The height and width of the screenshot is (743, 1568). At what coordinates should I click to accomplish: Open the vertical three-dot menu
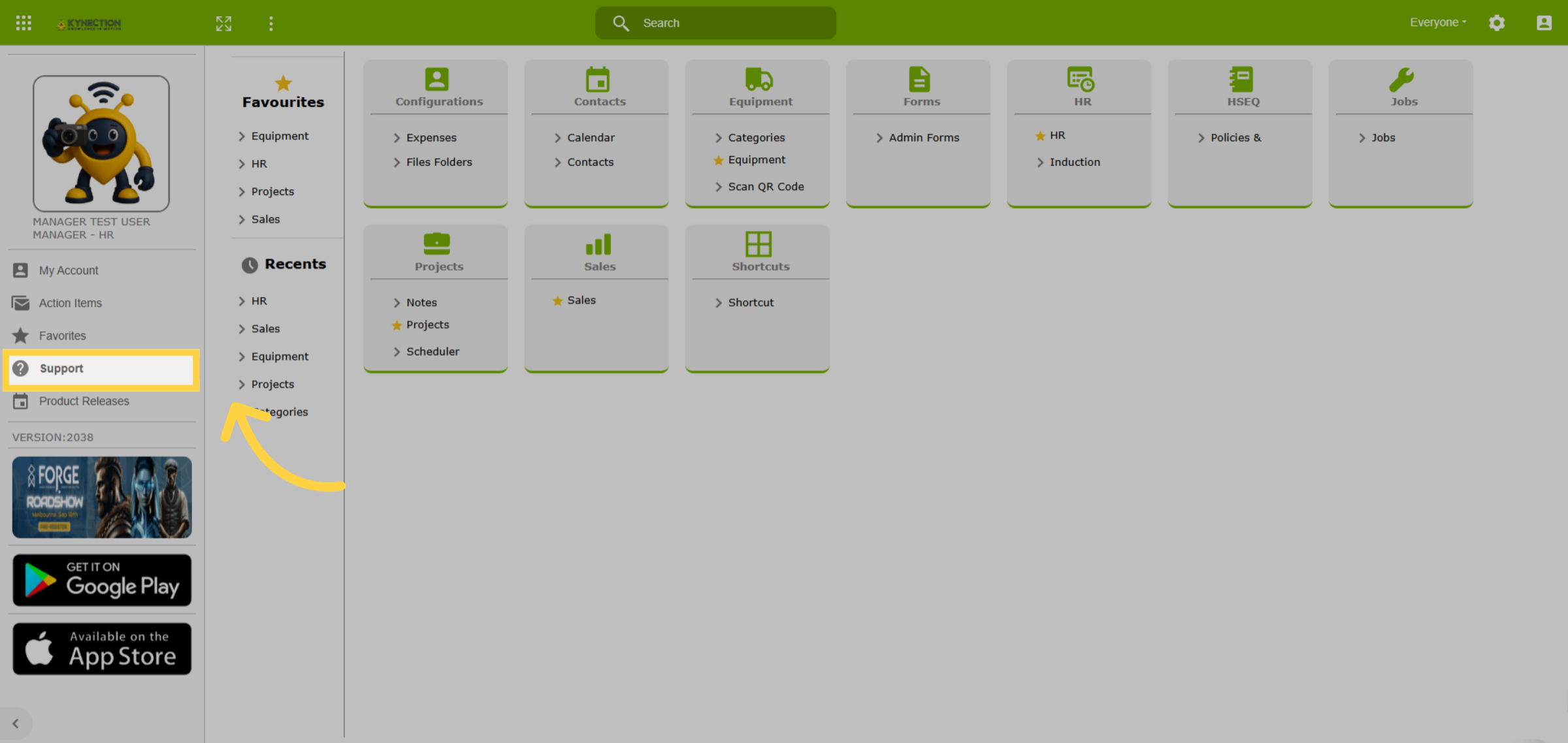(x=271, y=24)
